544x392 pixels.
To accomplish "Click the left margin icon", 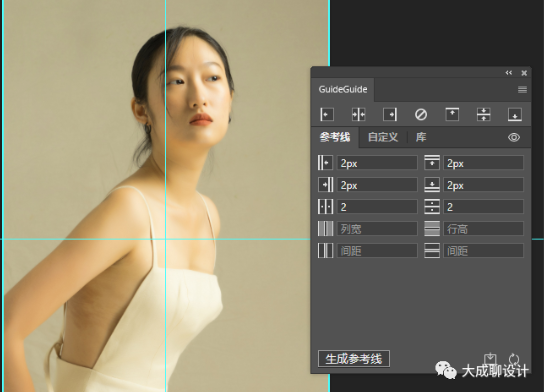I will tap(325, 163).
